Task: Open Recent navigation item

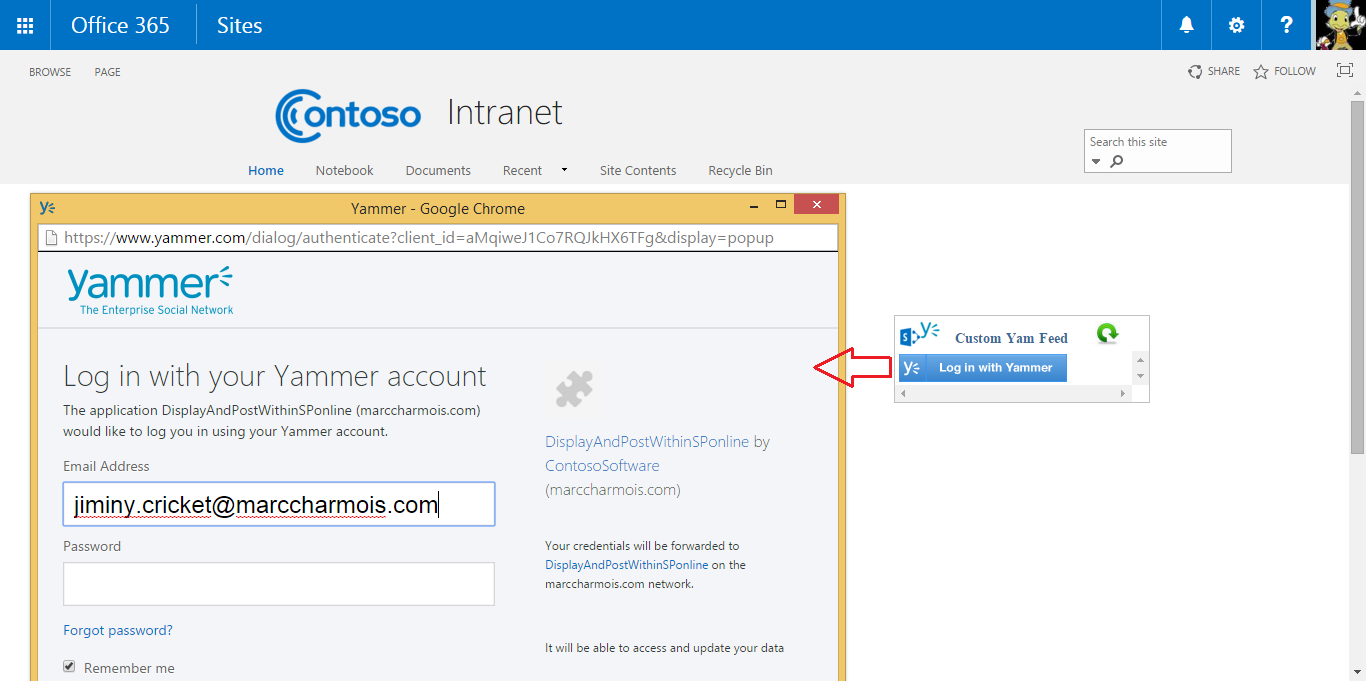Action: [x=522, y=170]
